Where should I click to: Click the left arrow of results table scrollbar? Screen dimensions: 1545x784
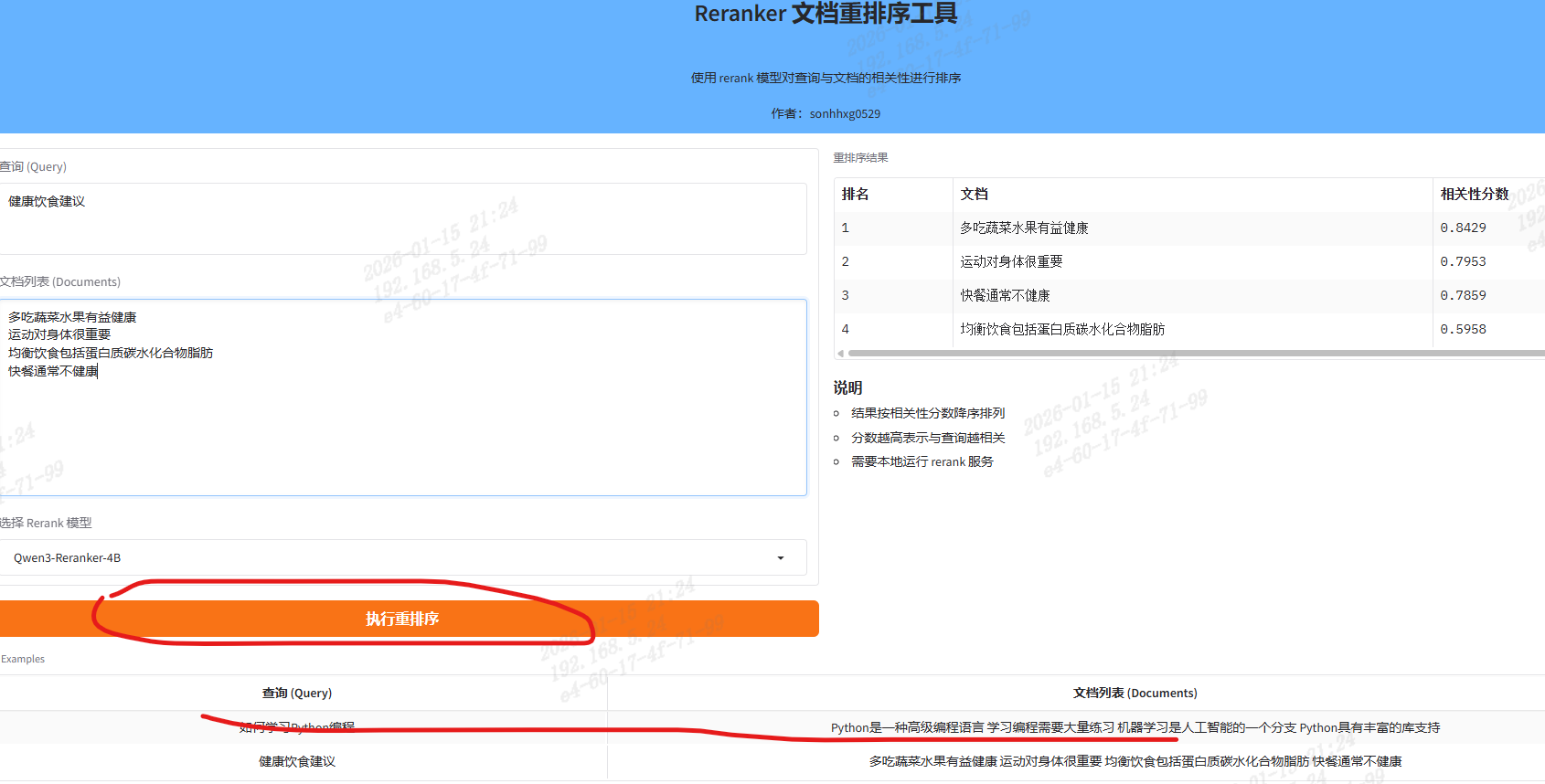click(840, 354)
